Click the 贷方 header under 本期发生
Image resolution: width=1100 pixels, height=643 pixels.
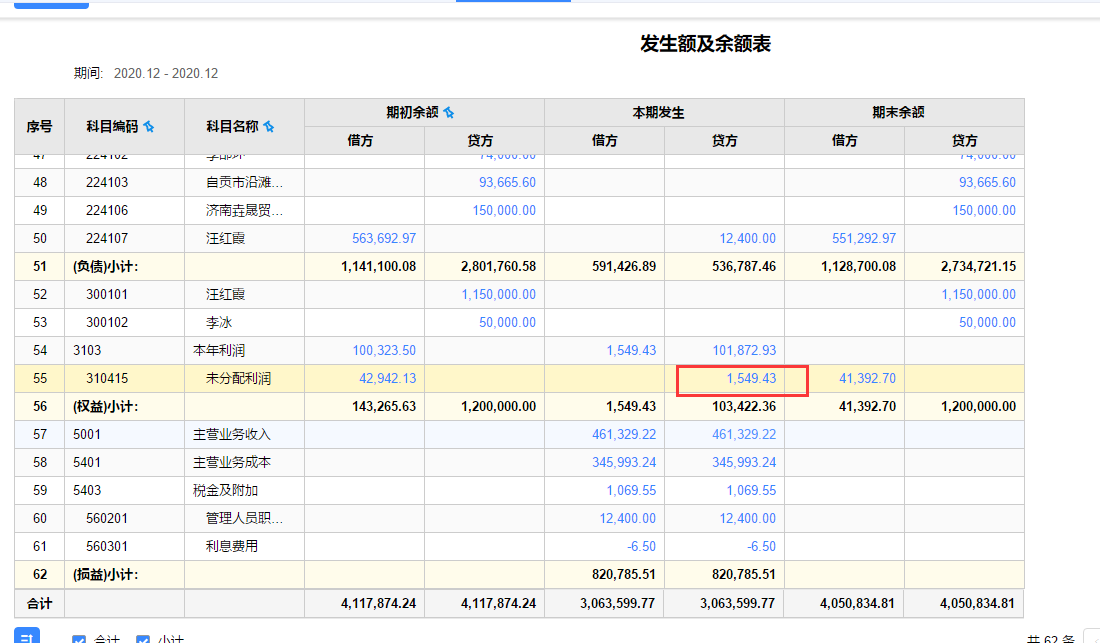pyautogui.click(x=724, y=141)
